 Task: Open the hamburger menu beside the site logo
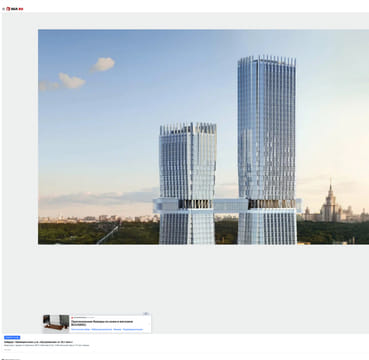[x=3, y=9]
